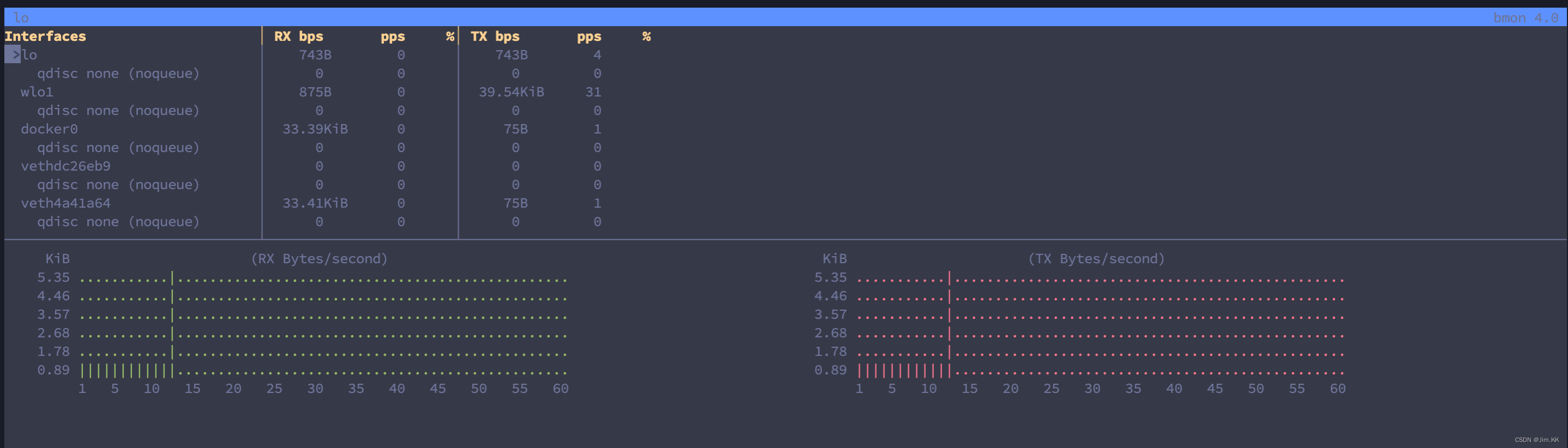This screenshot has height=448, width=1568.
Task: Click the pps header under RX
Action: (393, 37)
